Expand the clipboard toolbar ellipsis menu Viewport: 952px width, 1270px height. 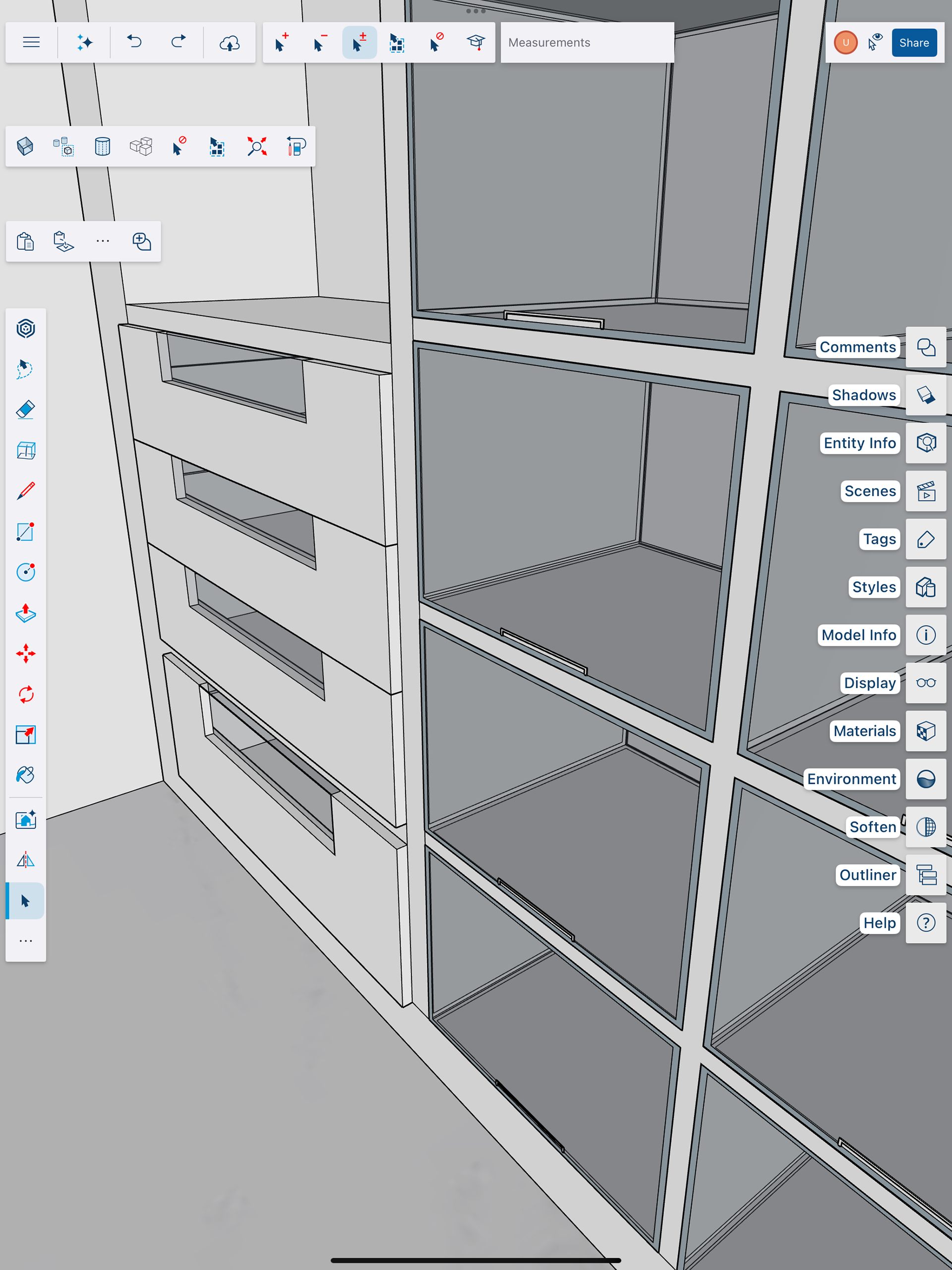click(103, 241)
